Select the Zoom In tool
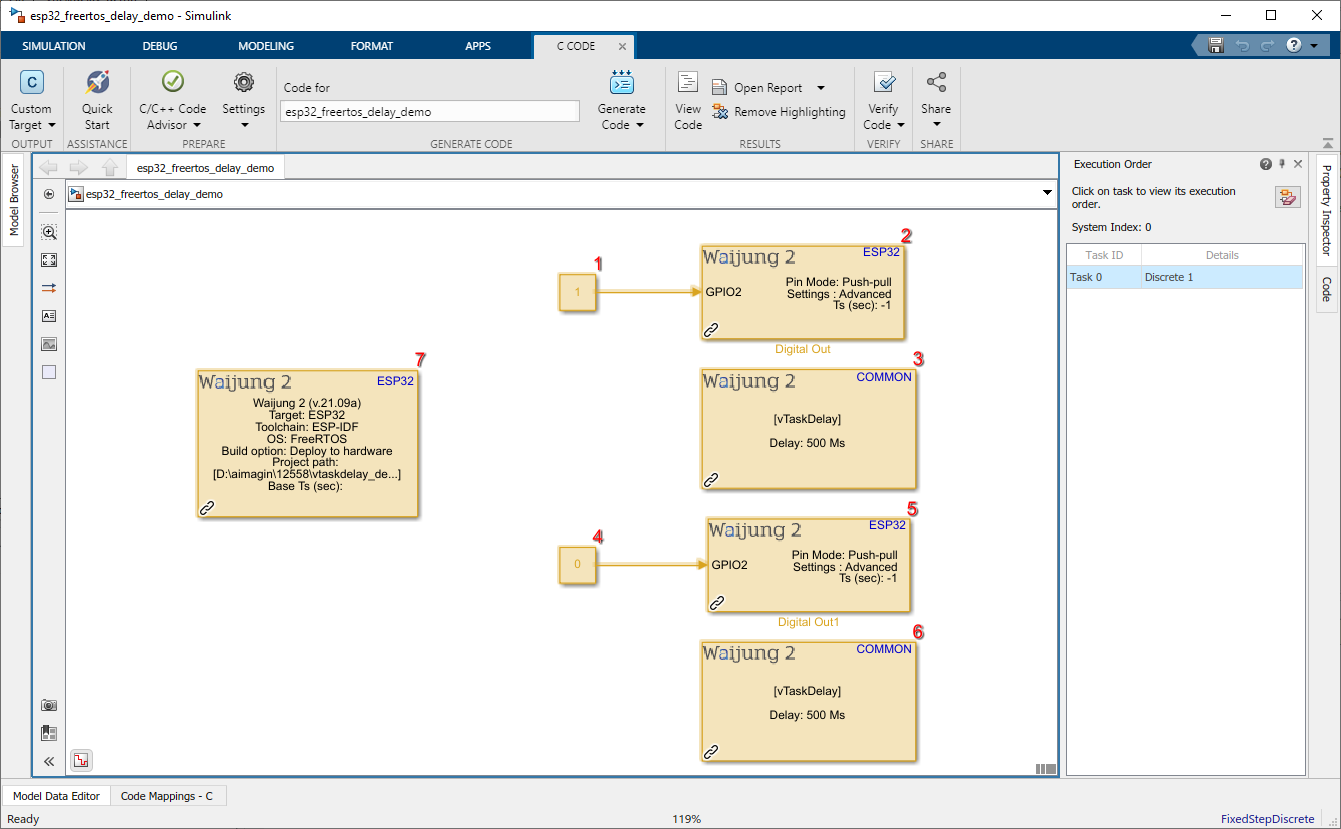This screenshot has height=829, width=1341. [x=49, y=232]
